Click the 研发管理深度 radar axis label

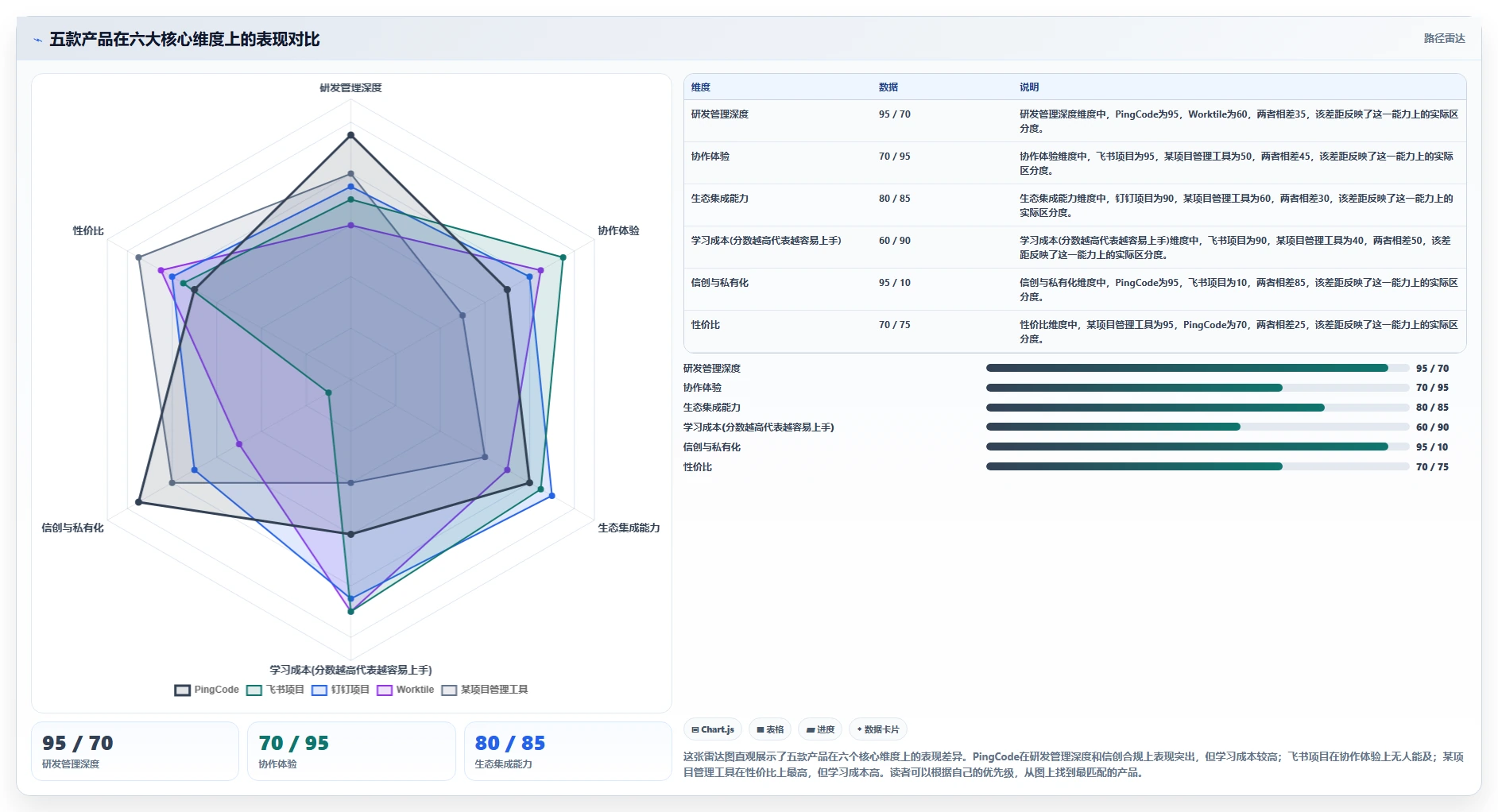coord(350,88)
